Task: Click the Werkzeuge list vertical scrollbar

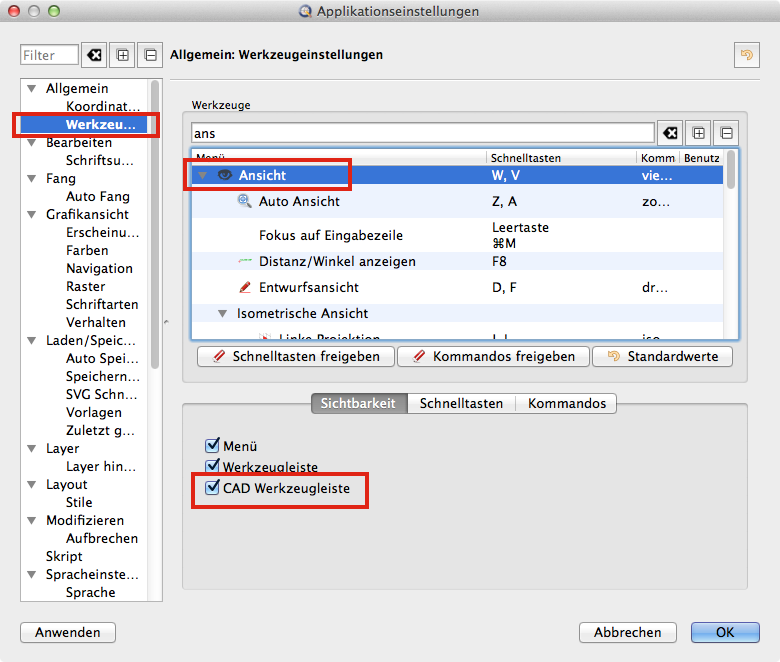Action: [x=732, y=169]
